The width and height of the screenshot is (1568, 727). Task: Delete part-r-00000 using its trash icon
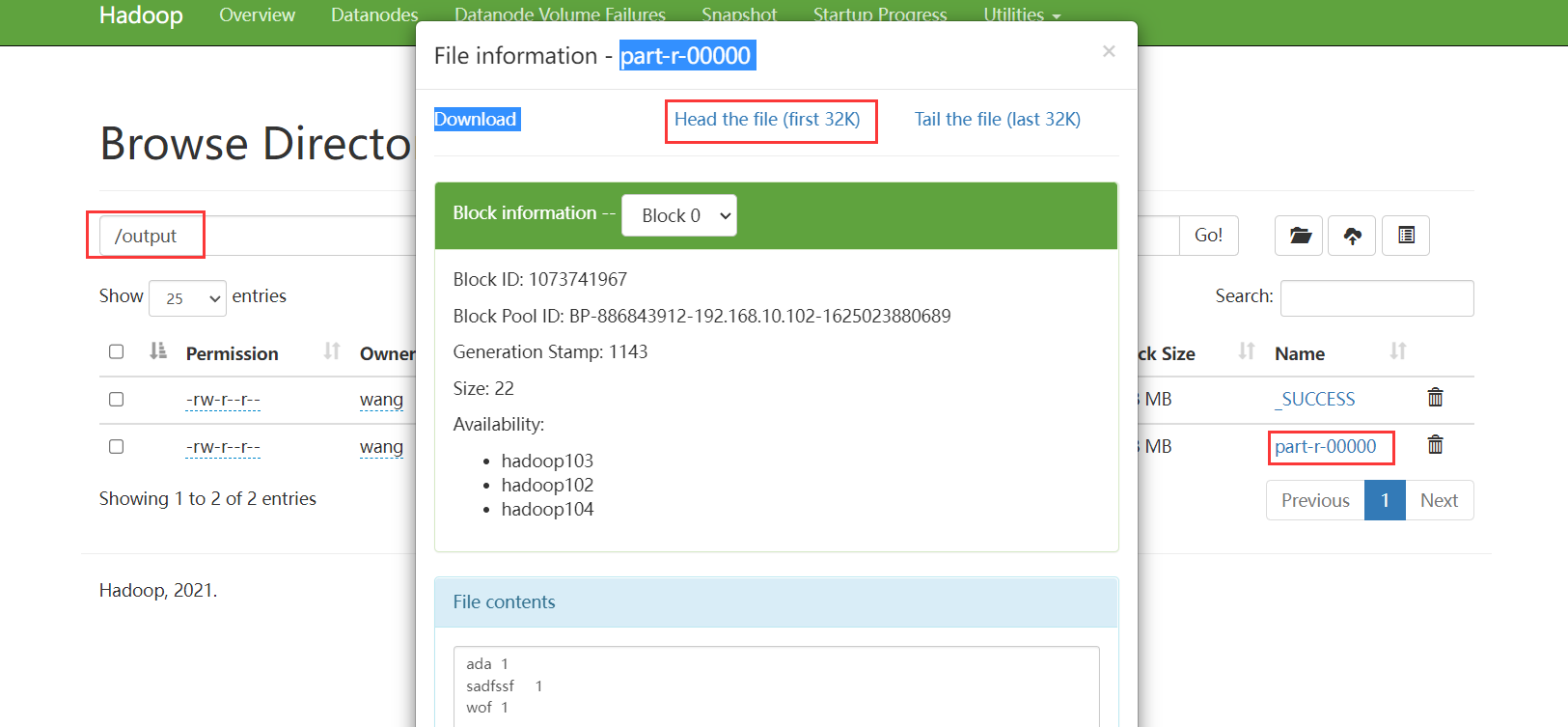(x=1435, y=444)
